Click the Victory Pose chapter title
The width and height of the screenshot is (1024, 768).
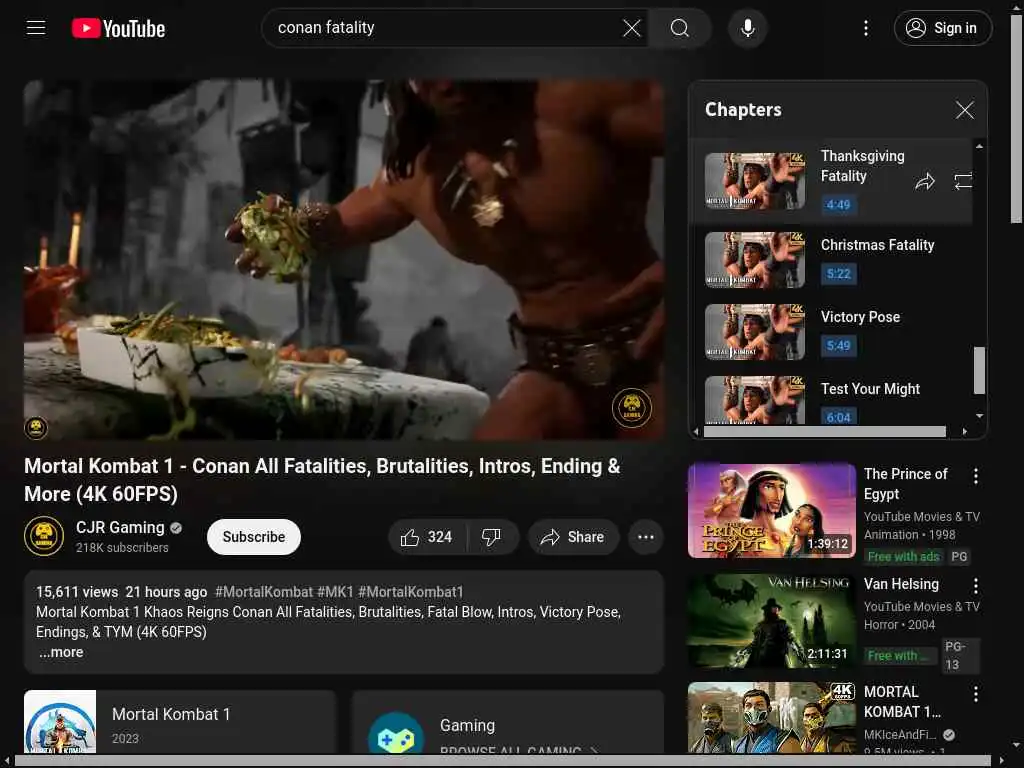tap(860, 317)
